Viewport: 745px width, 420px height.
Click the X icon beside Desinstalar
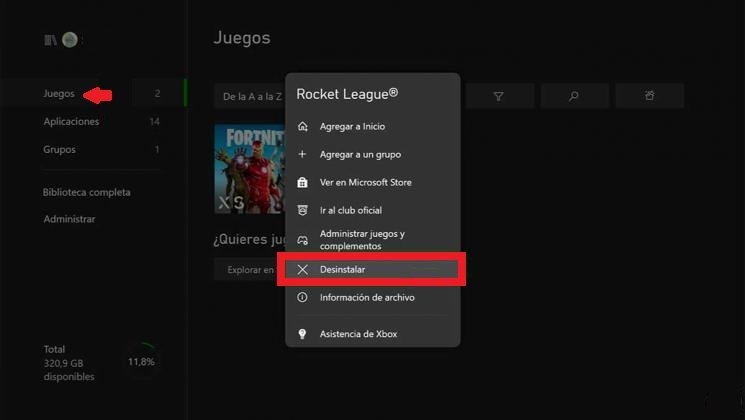coord(303,269)
